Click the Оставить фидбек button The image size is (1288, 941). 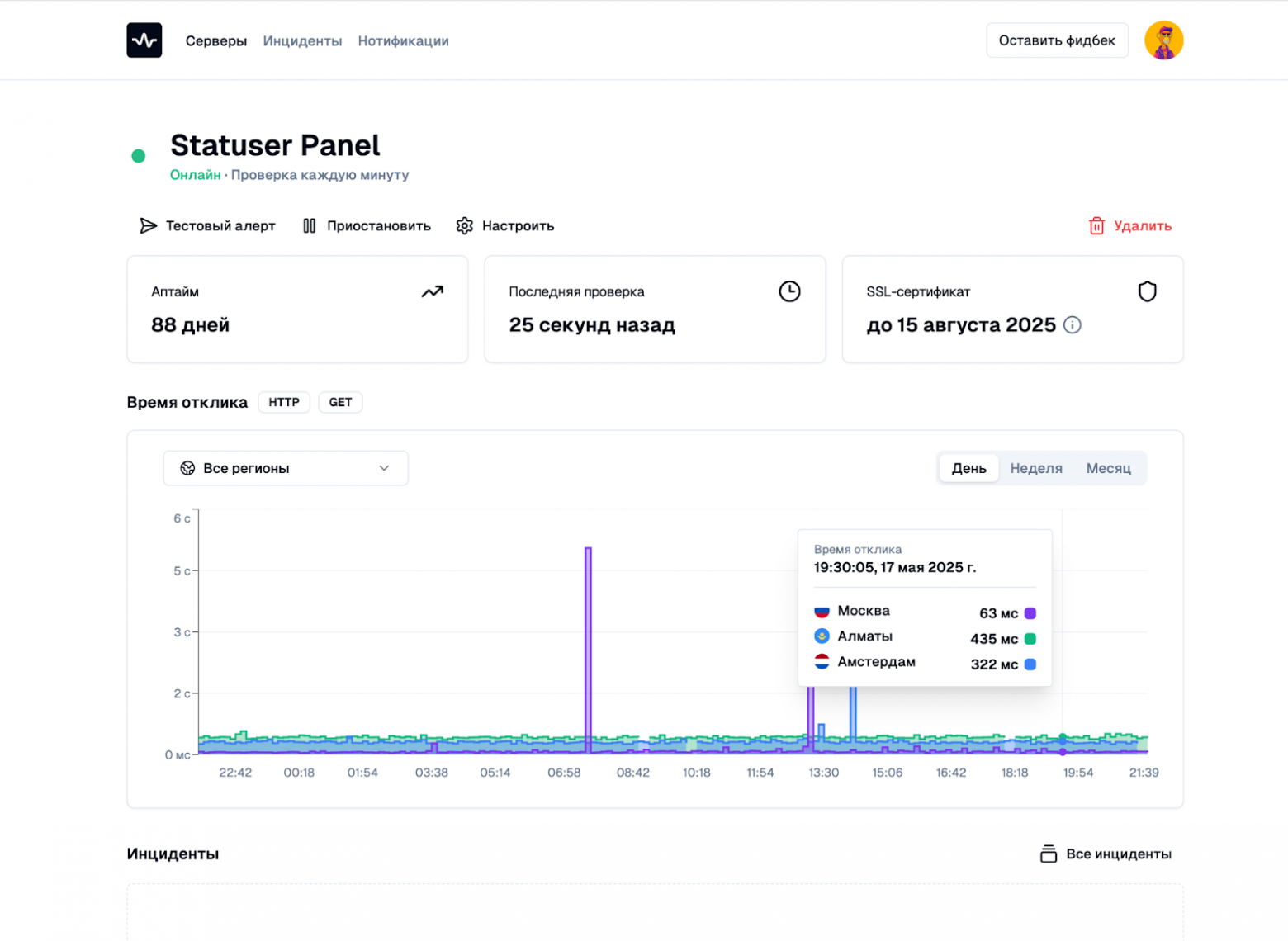(x=1056, y=40)
